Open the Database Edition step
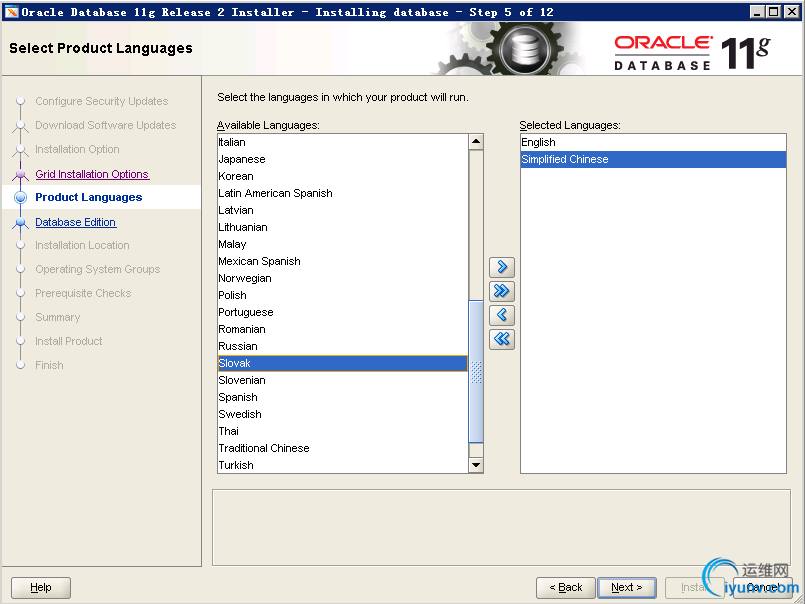805x604 pixels. [x=75, y=222]
